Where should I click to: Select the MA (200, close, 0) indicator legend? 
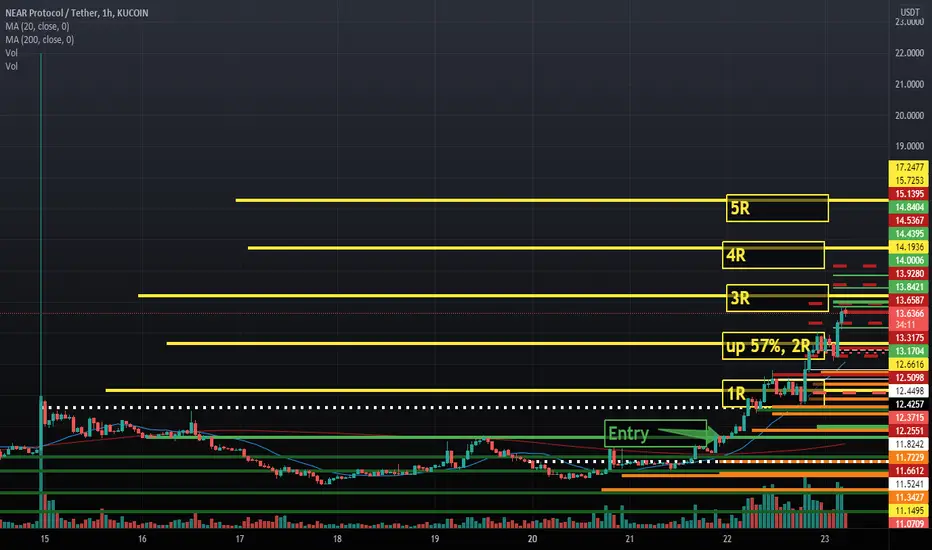coord(40,40)
